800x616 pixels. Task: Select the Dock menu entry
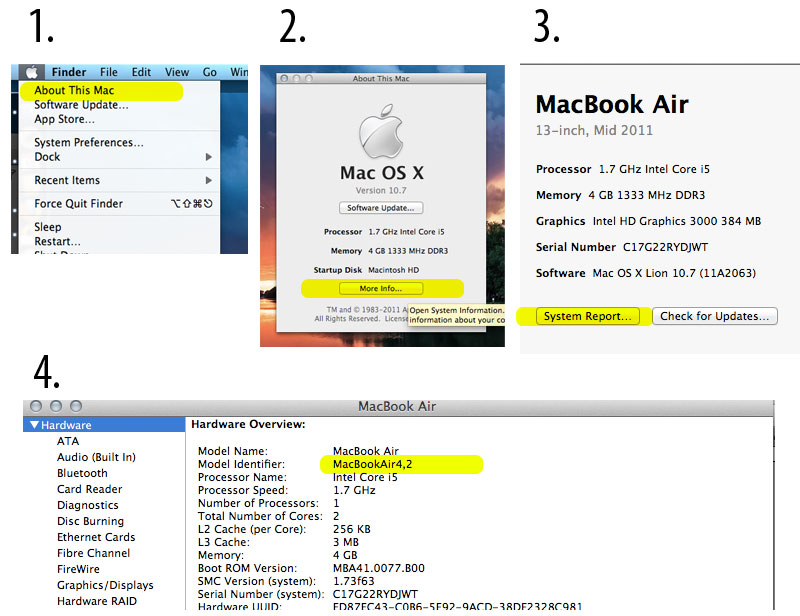pos(47,157)
